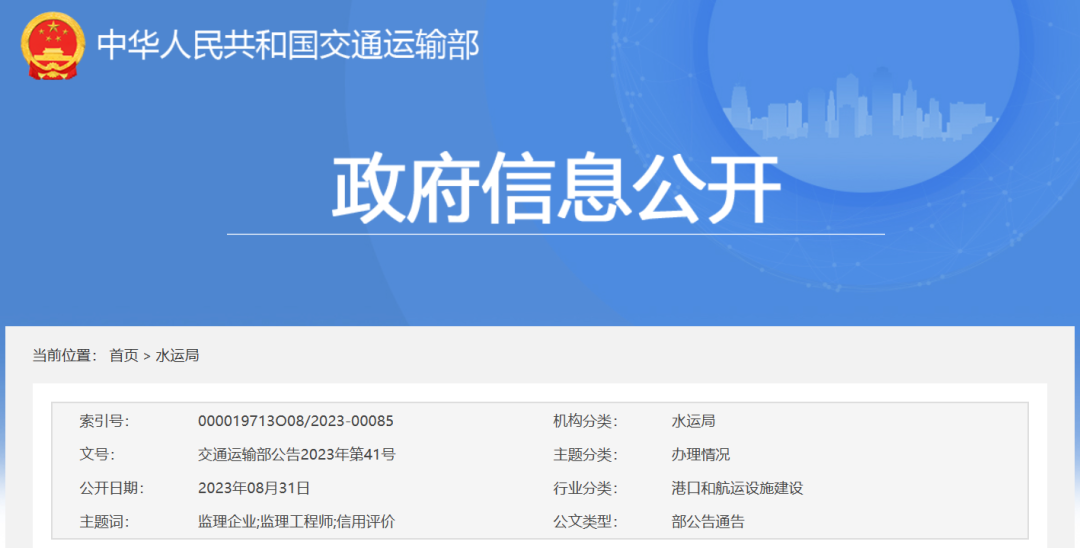The image size is (1080, 548).
Task: Select the 索引号 label
Action: [104, 421]
